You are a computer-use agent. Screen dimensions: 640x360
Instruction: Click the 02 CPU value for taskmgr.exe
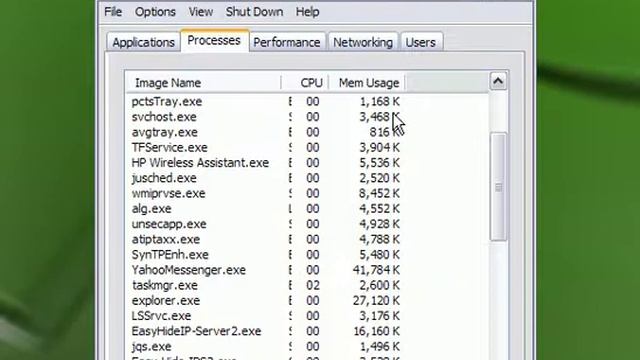point(313,285)
